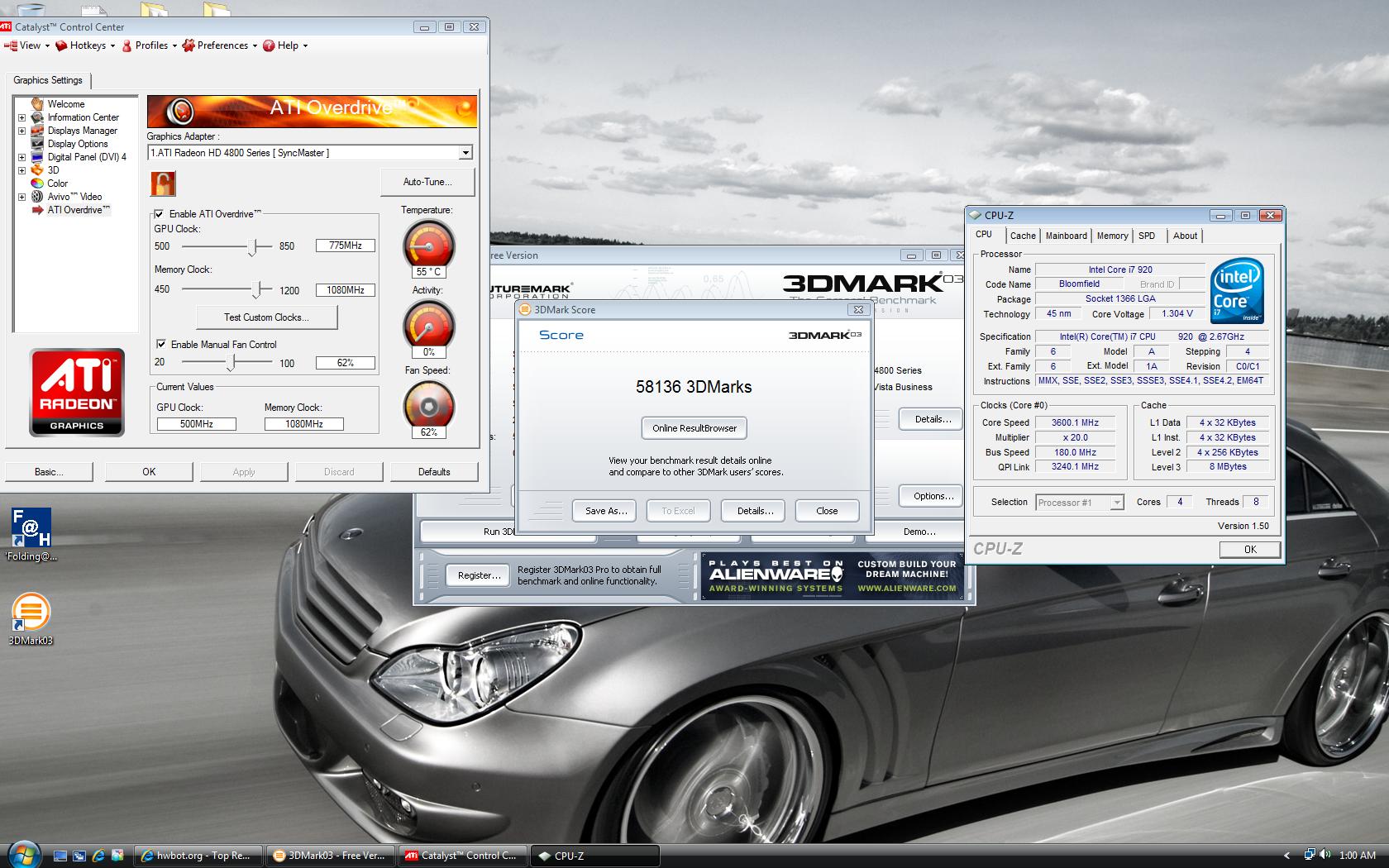Switch to CPU-Z Mainboard tab
Viewport: 1389px width, 868px height.
tap(1066, 236)
